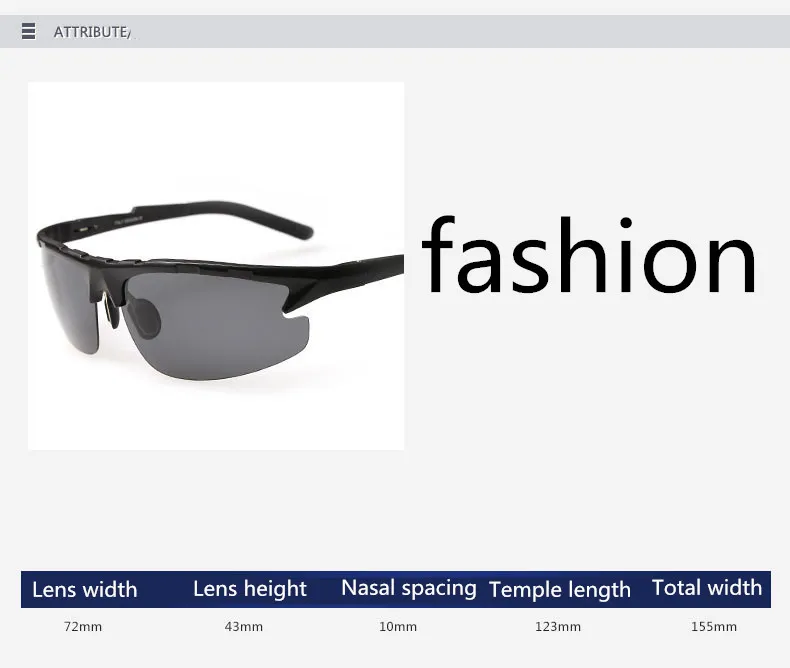
Task: Select the 'Lens height' column header
Action: pyautogui.click(x=250, y=589)
